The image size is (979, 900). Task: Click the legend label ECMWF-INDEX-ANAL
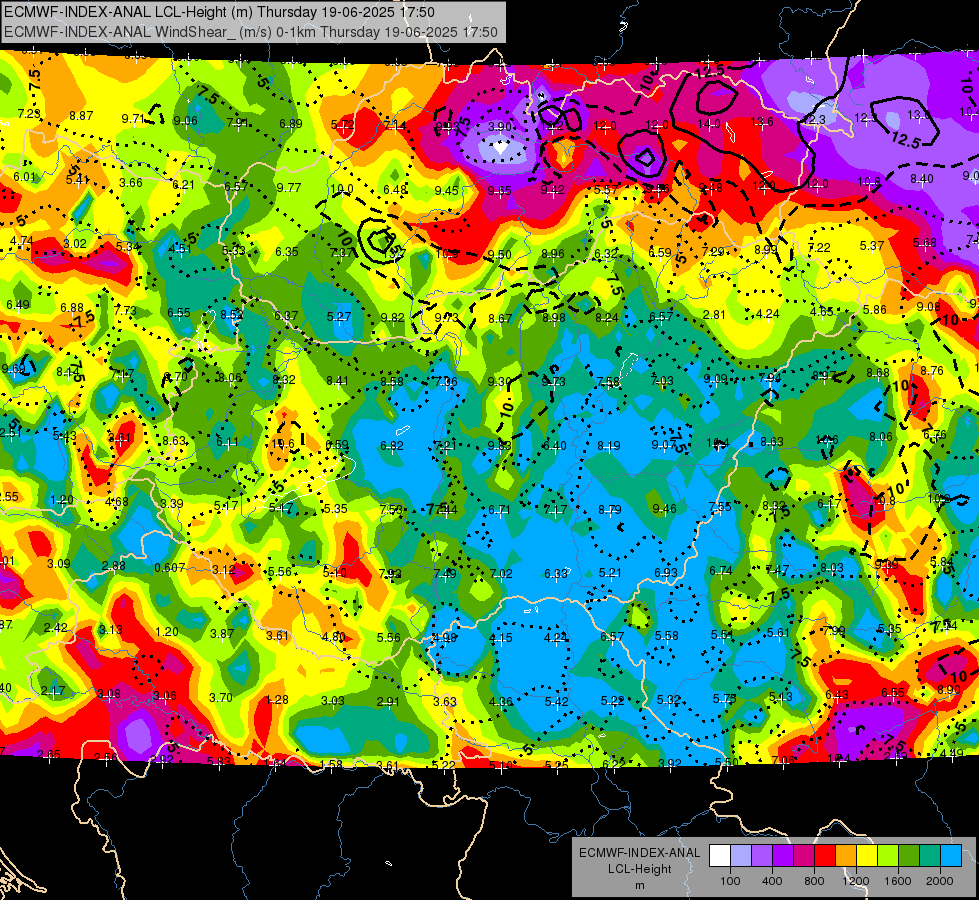[639, 853]
